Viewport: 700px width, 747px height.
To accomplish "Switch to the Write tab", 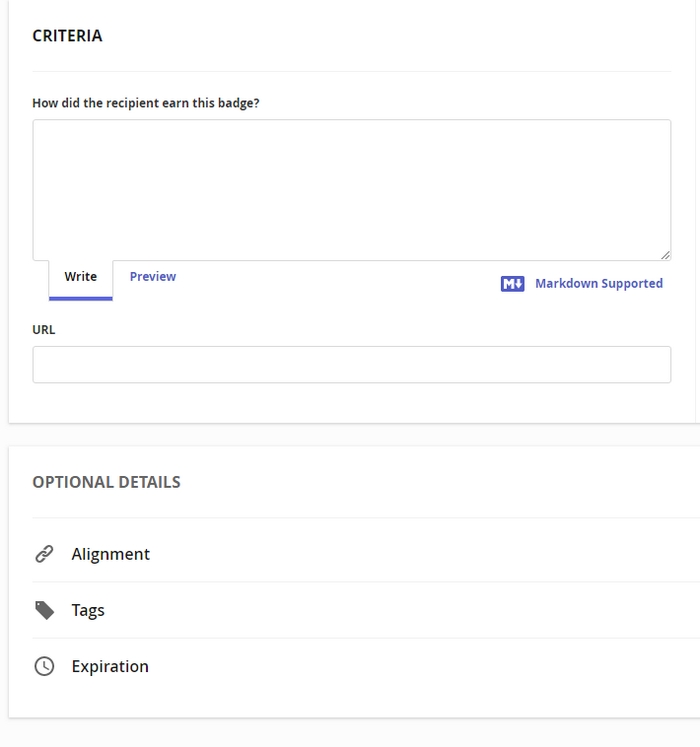I will click(81, 277).
